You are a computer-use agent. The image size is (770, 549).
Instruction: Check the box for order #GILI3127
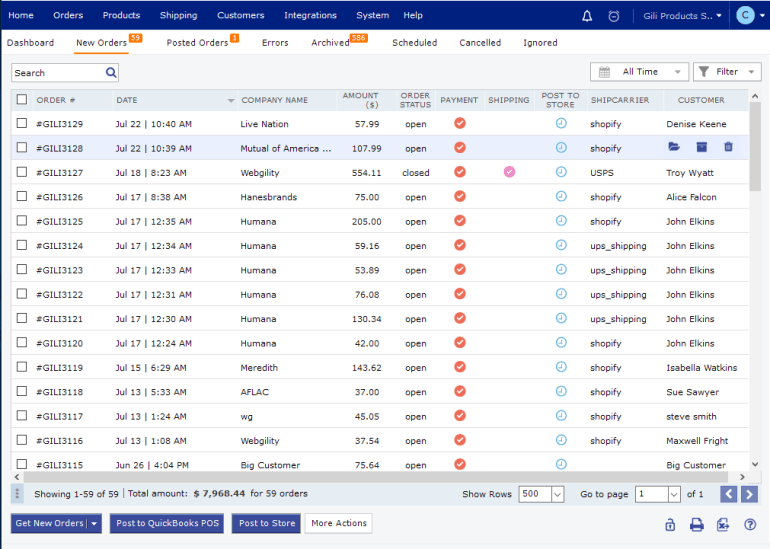pos(22,172)
